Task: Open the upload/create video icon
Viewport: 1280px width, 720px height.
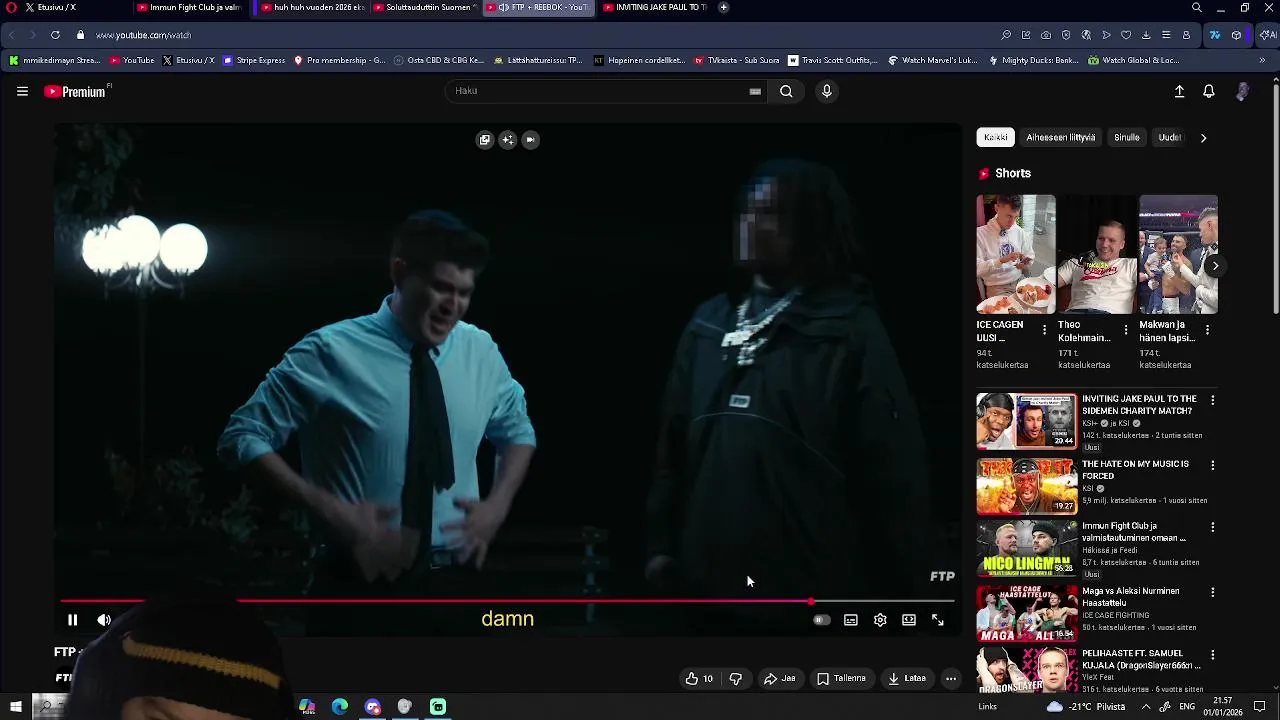Action: (x=1179, y=91)
